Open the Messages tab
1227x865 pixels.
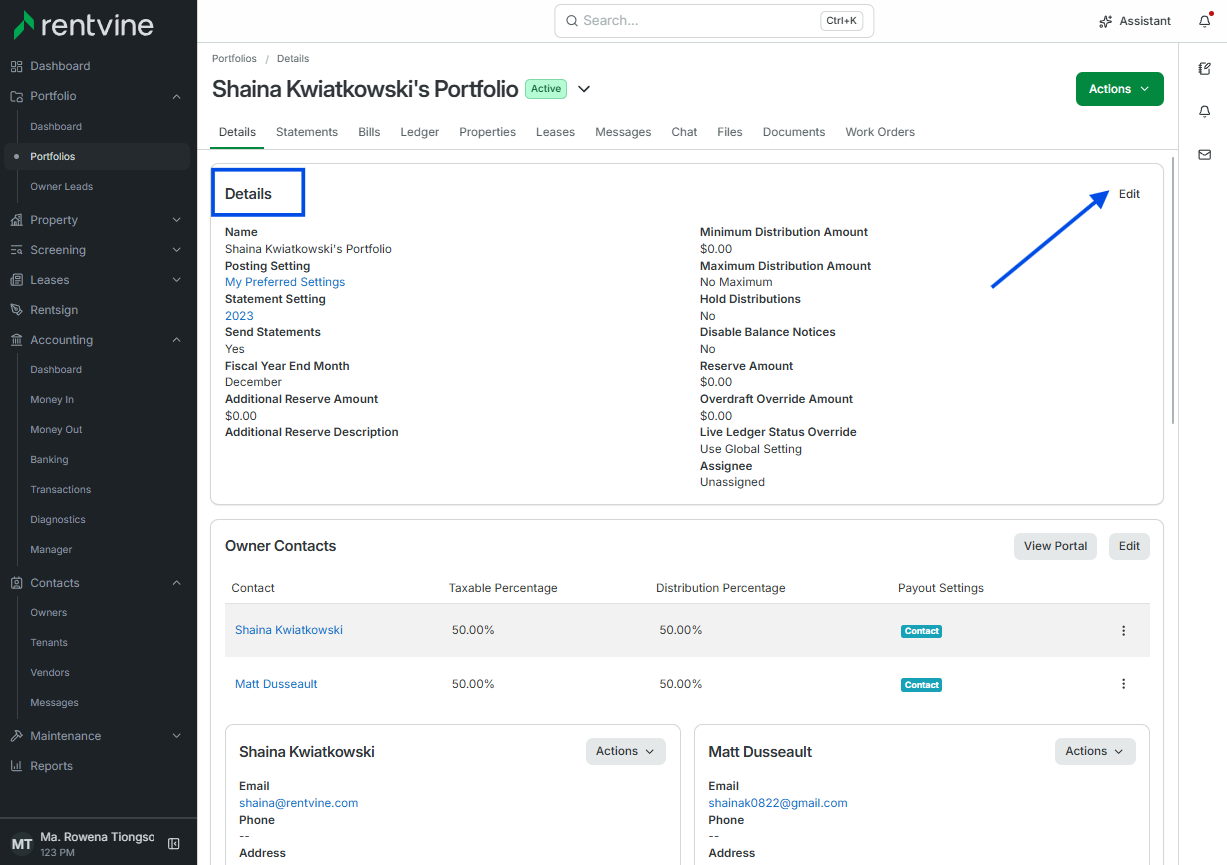coord(623,132)
